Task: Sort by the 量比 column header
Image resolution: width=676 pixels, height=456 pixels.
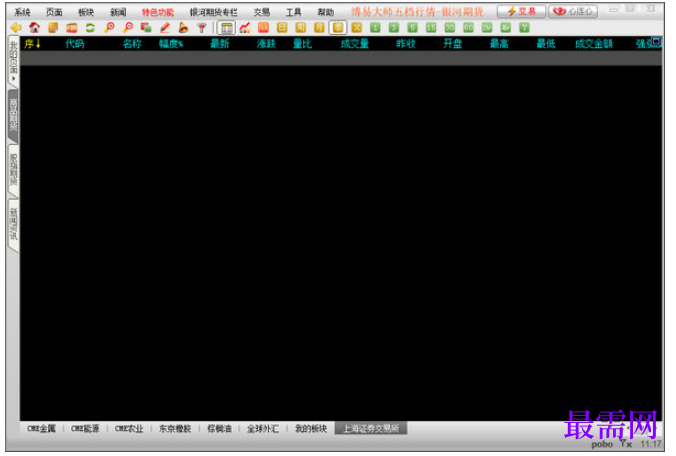Action: [x=302, y=44]
